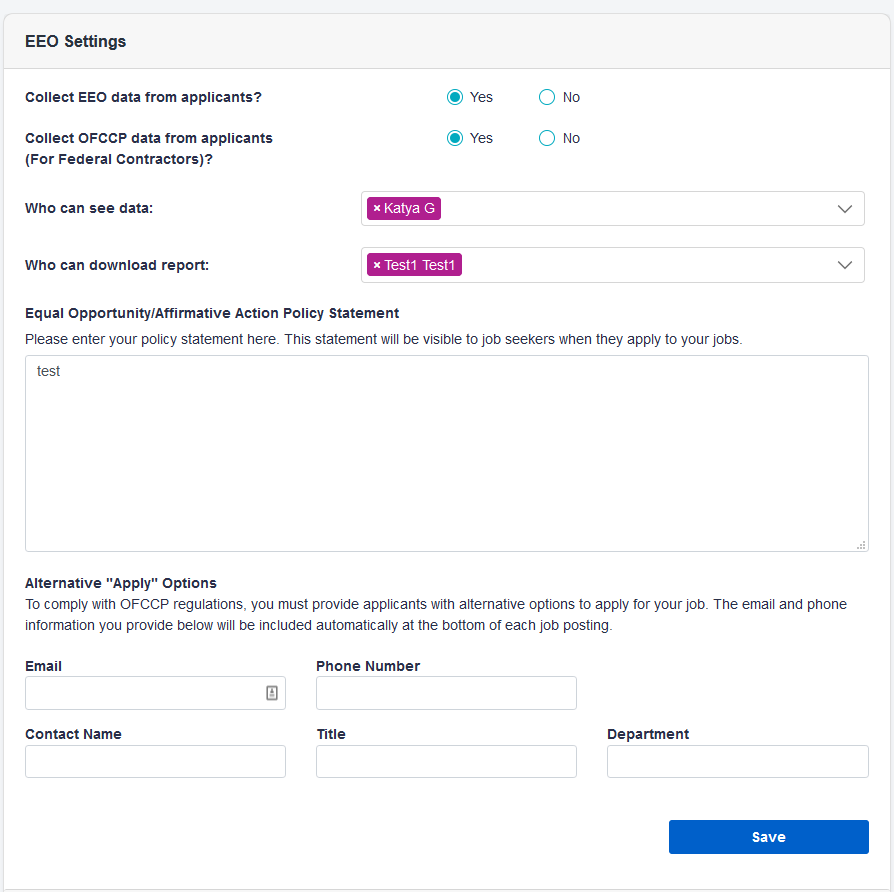Image resolution: width=894 pixels, height=892 pixels.
Task: Click the icon inside the Email field
Action: [x=272, y=692]
